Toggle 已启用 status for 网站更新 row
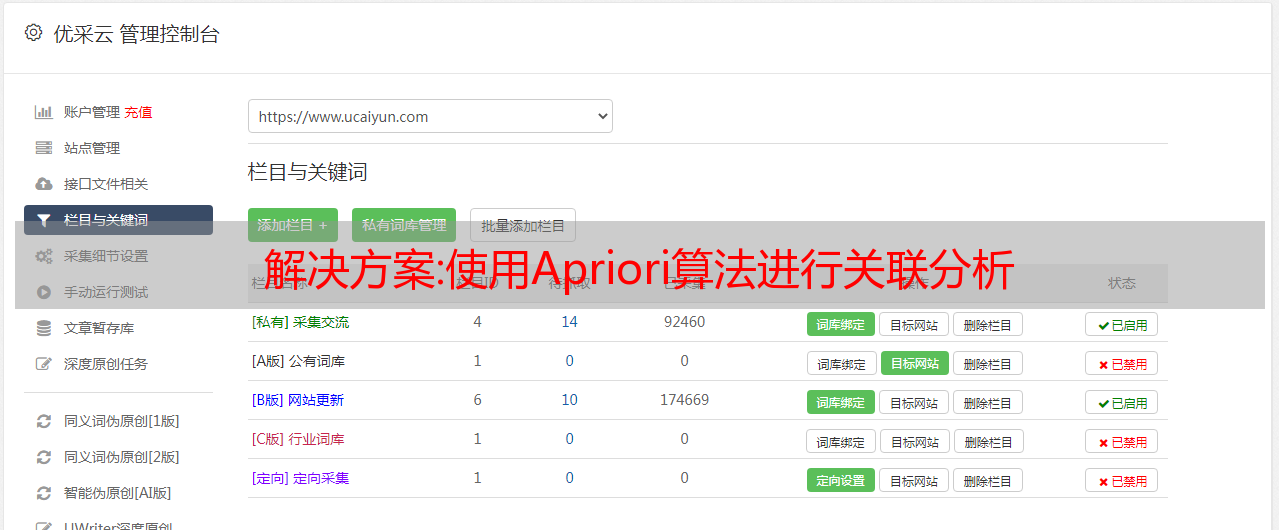 click(1122, 403)
